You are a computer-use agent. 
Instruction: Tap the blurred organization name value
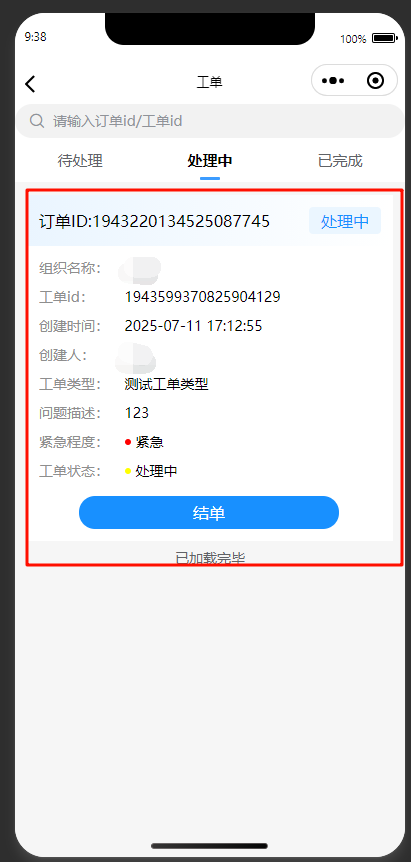pyautogui.click(x=140, y=268)
